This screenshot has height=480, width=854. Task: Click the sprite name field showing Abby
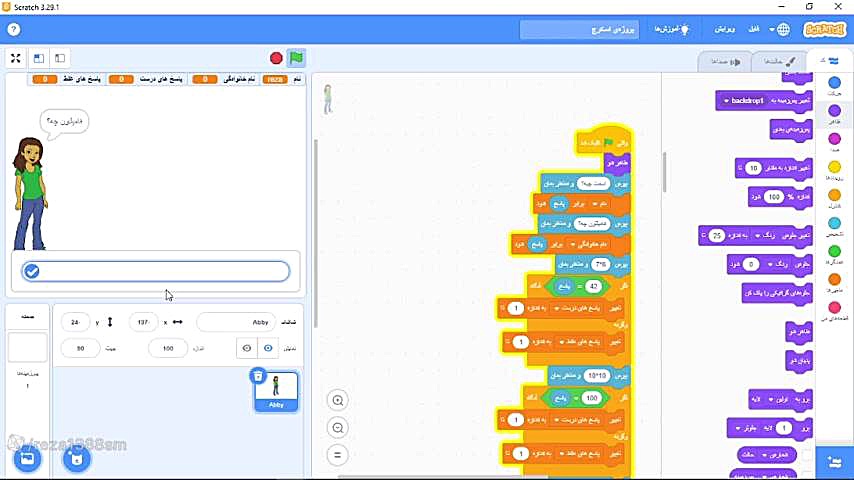[236, 322]
